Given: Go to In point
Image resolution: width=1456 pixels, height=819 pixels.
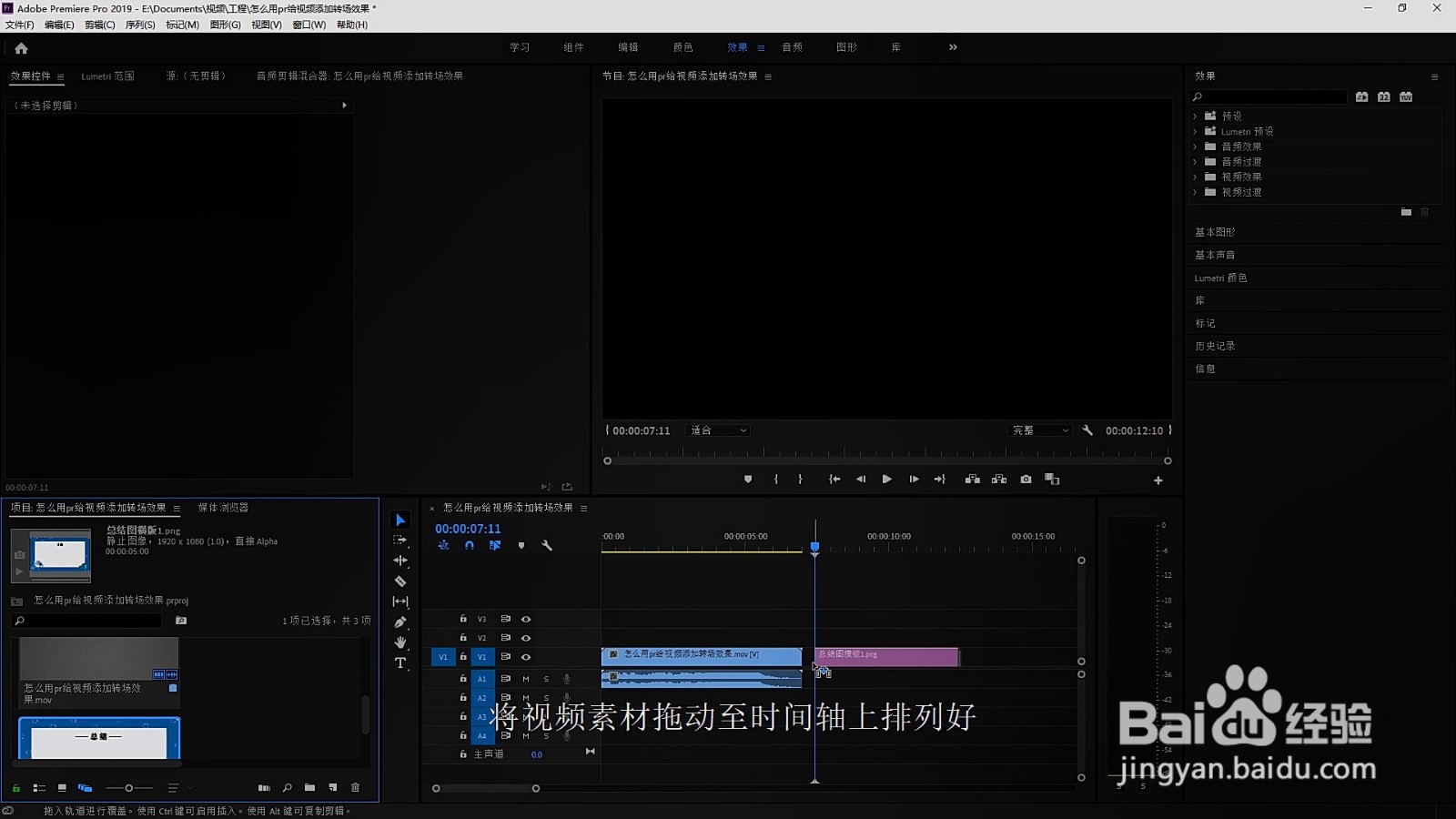Looking at the screenshot, I should tap(834, 480).
